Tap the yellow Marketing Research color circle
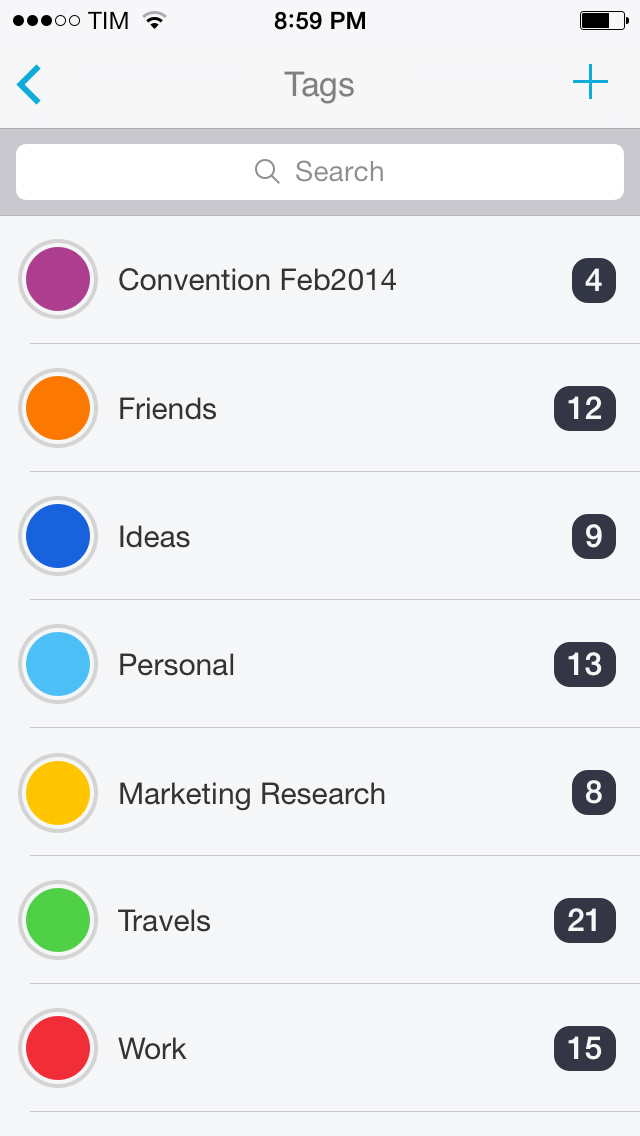This screenshot has width=640, height=1136. point(58,793)
